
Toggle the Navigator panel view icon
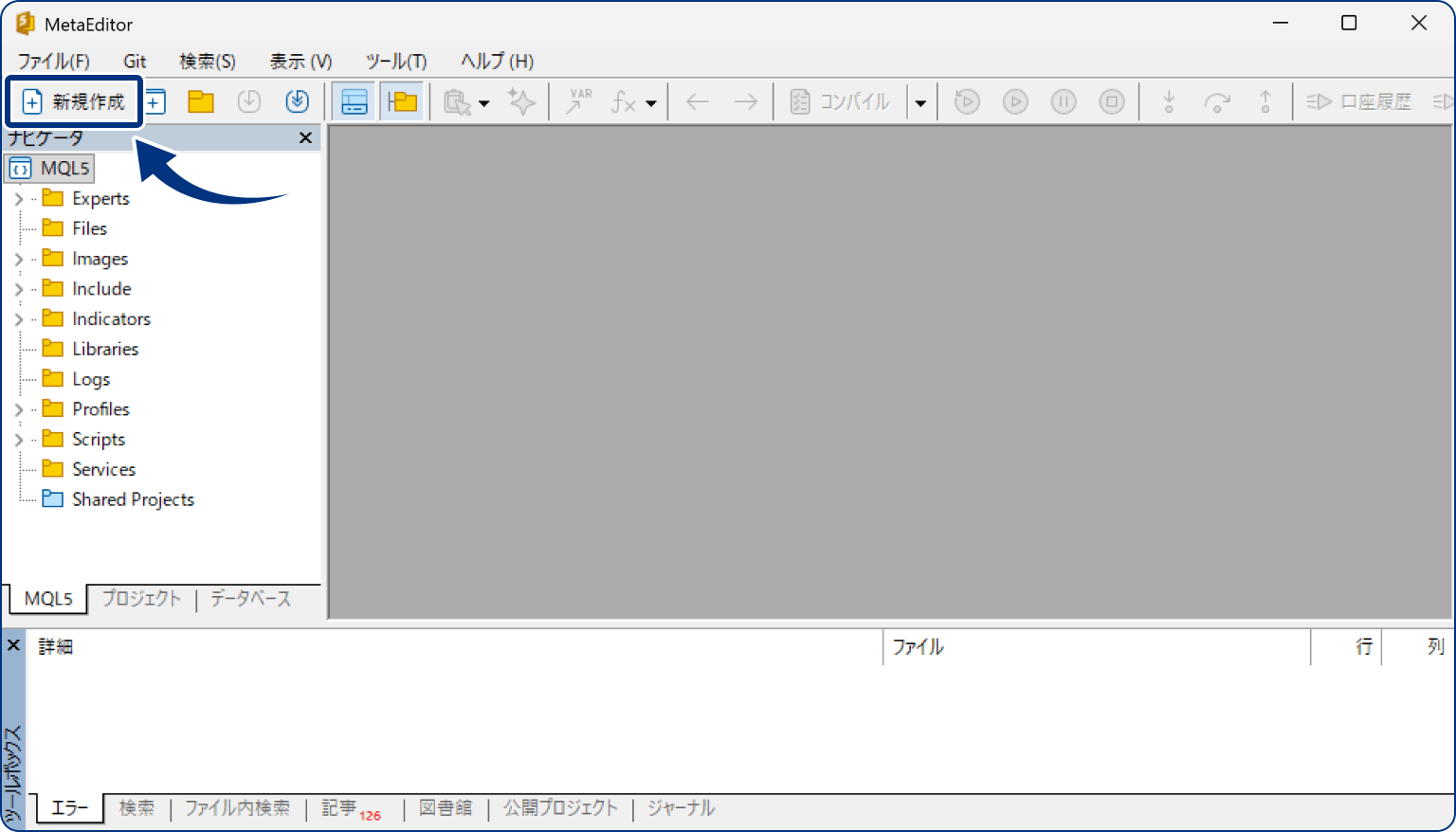click(x=403, y=101)
